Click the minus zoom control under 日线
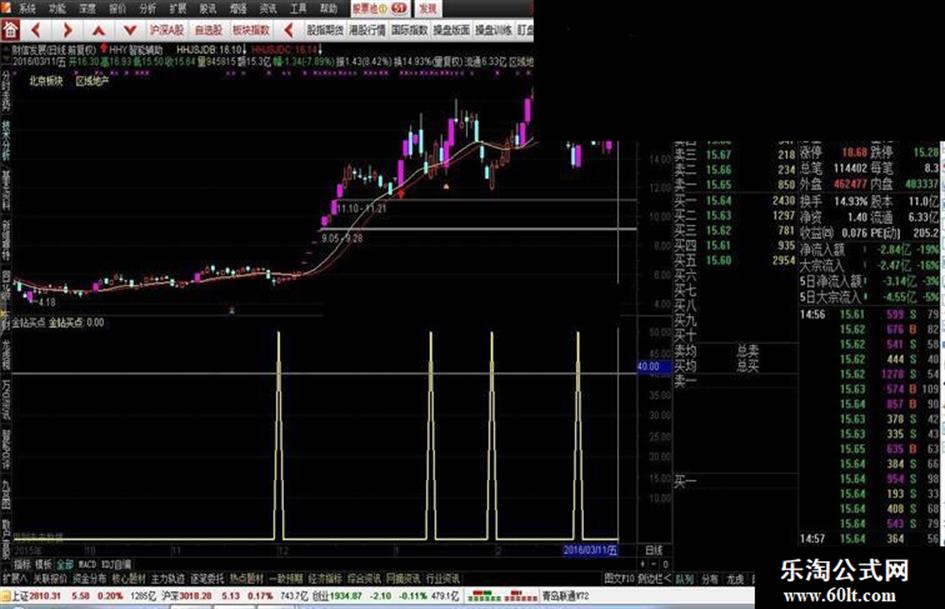This screenshot has width=945, height=609. (653, 564)
